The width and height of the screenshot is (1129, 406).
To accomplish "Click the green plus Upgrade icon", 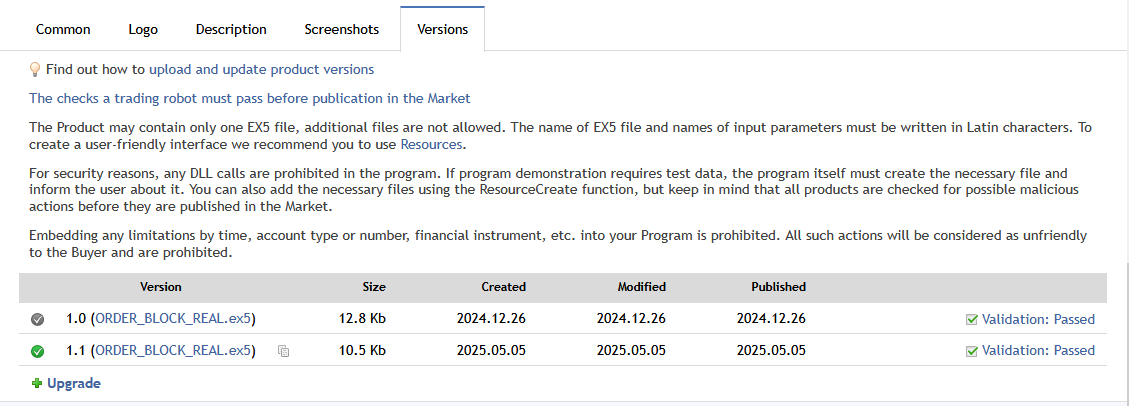I will (37, 383).
